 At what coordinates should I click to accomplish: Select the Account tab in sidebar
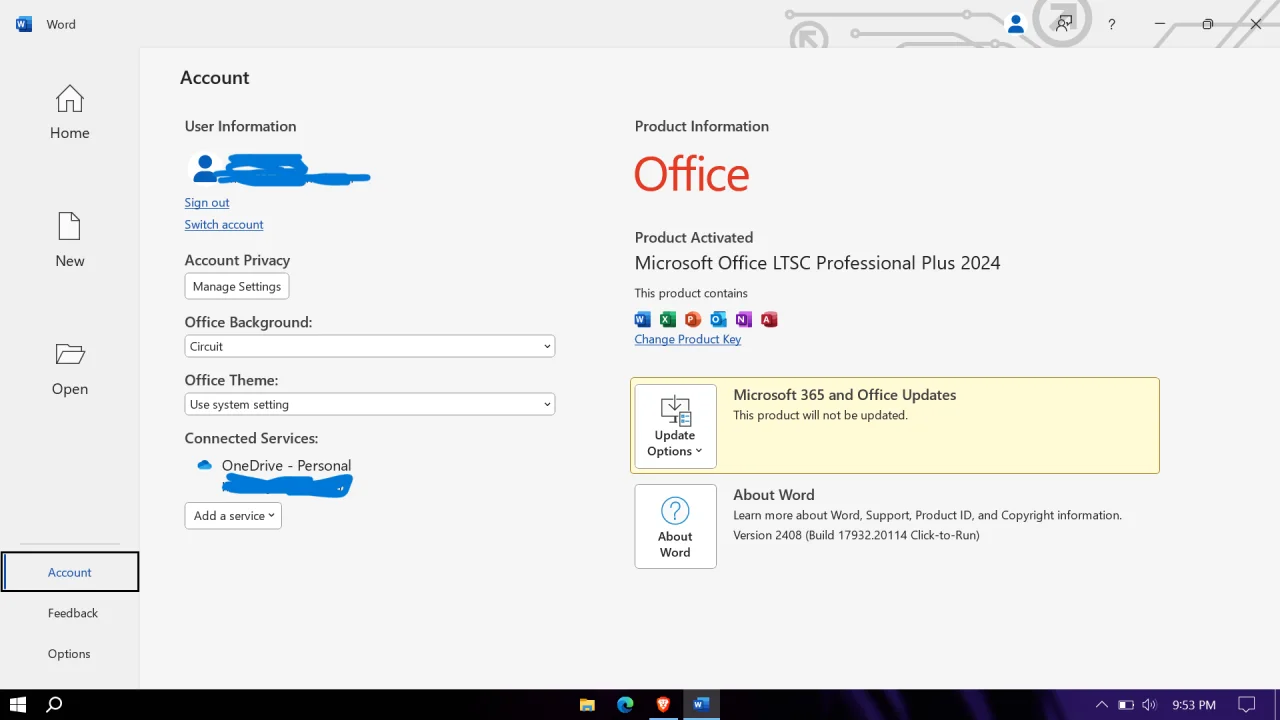click(x=70, y=572)
